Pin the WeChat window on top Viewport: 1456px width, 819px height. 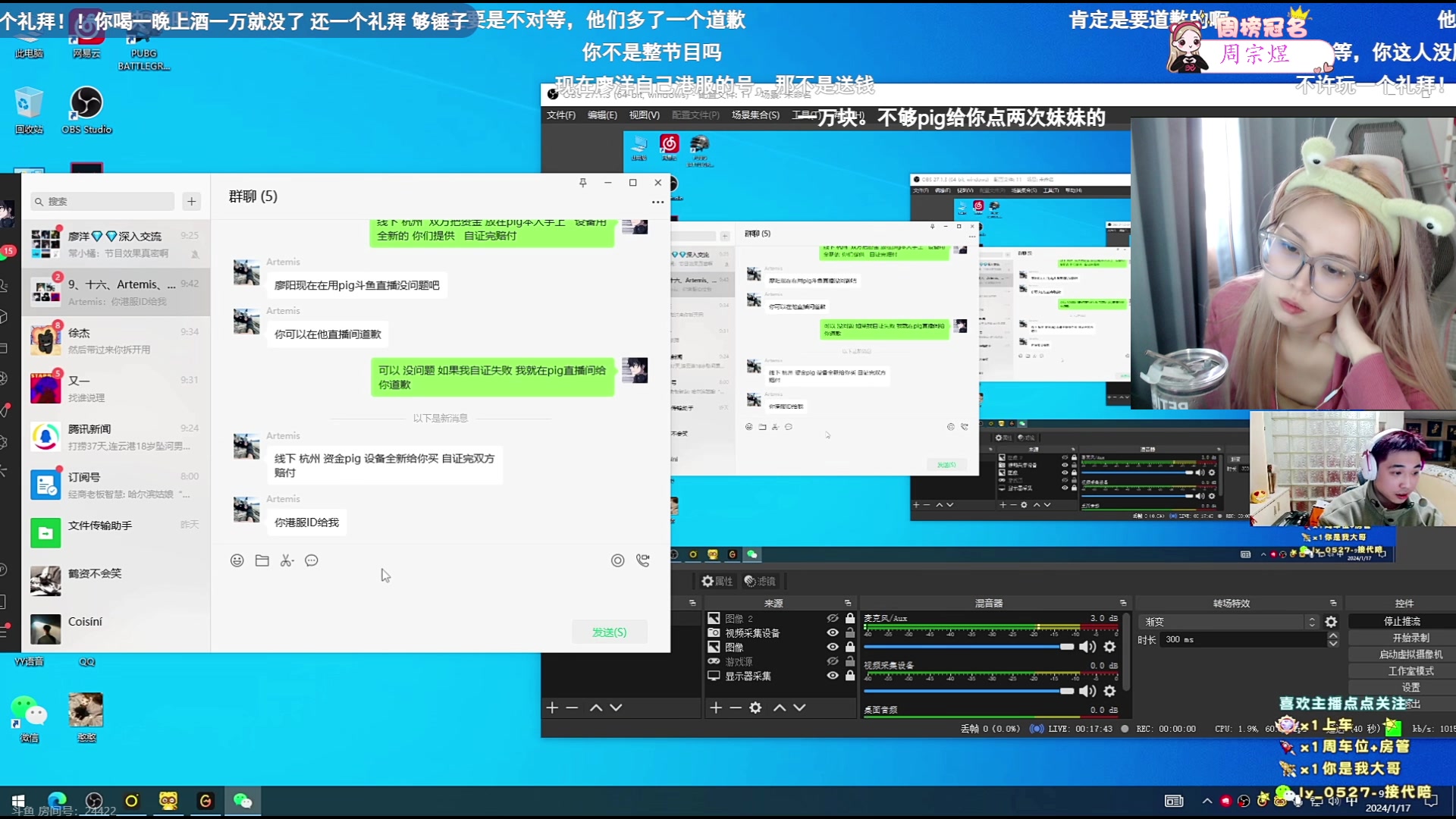[x=583, y=183]
